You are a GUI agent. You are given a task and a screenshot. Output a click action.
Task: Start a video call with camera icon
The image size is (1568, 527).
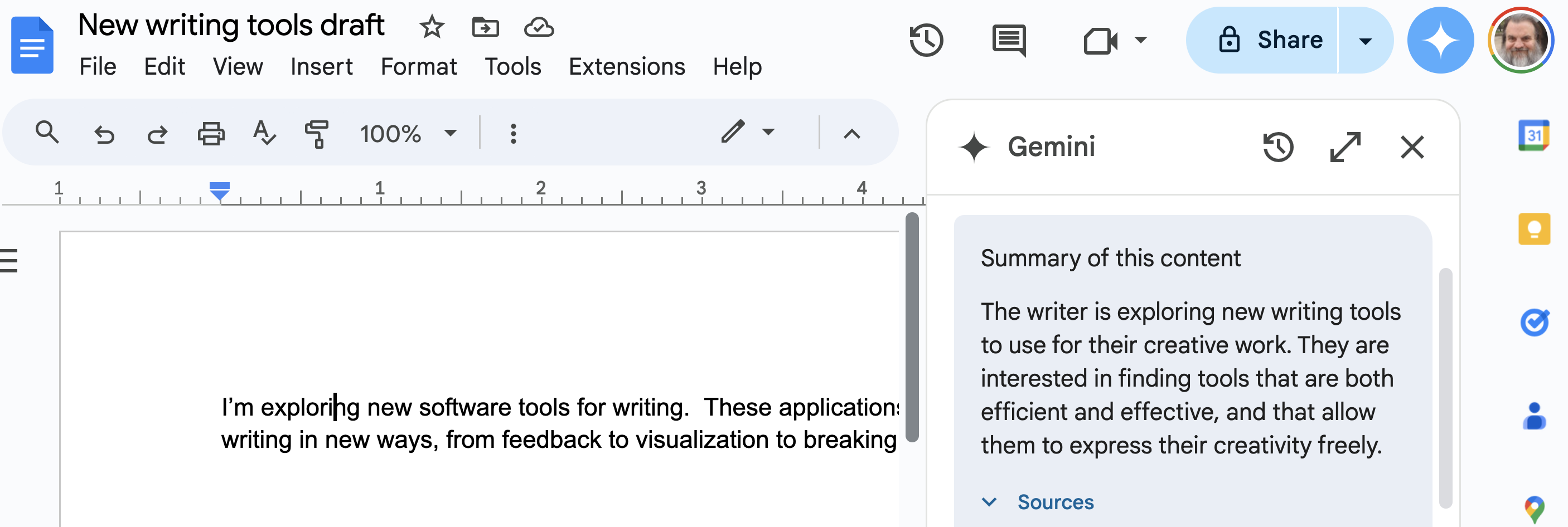[1101, 41]
